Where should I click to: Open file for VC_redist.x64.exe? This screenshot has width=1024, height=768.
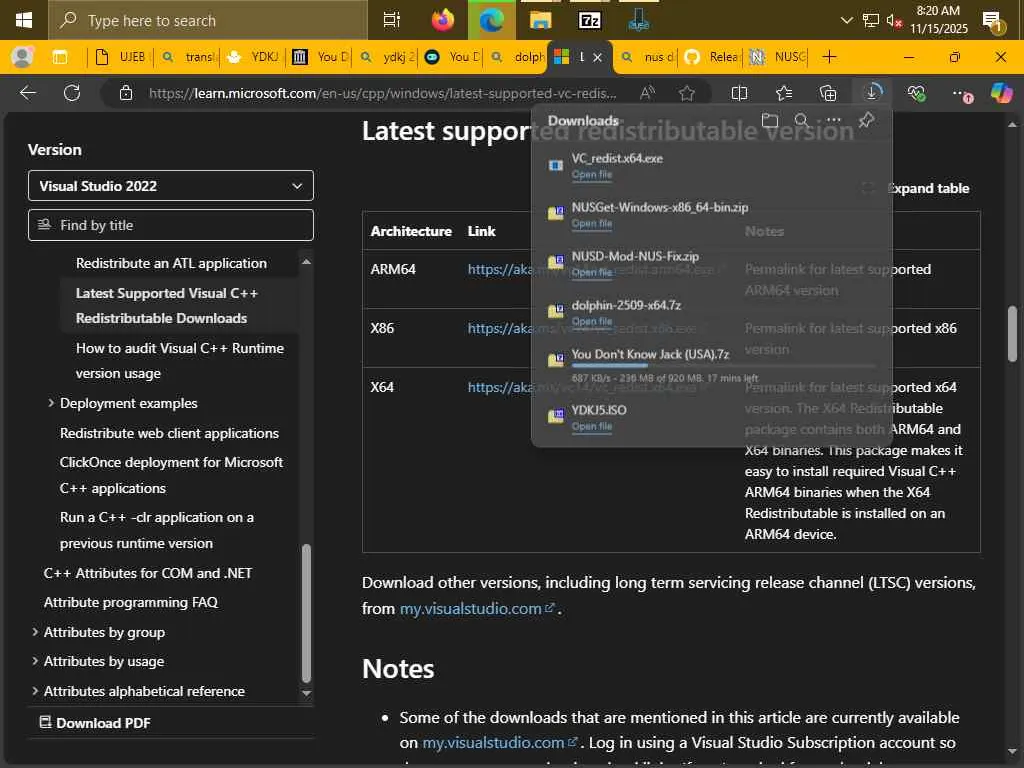coord(592,174)
